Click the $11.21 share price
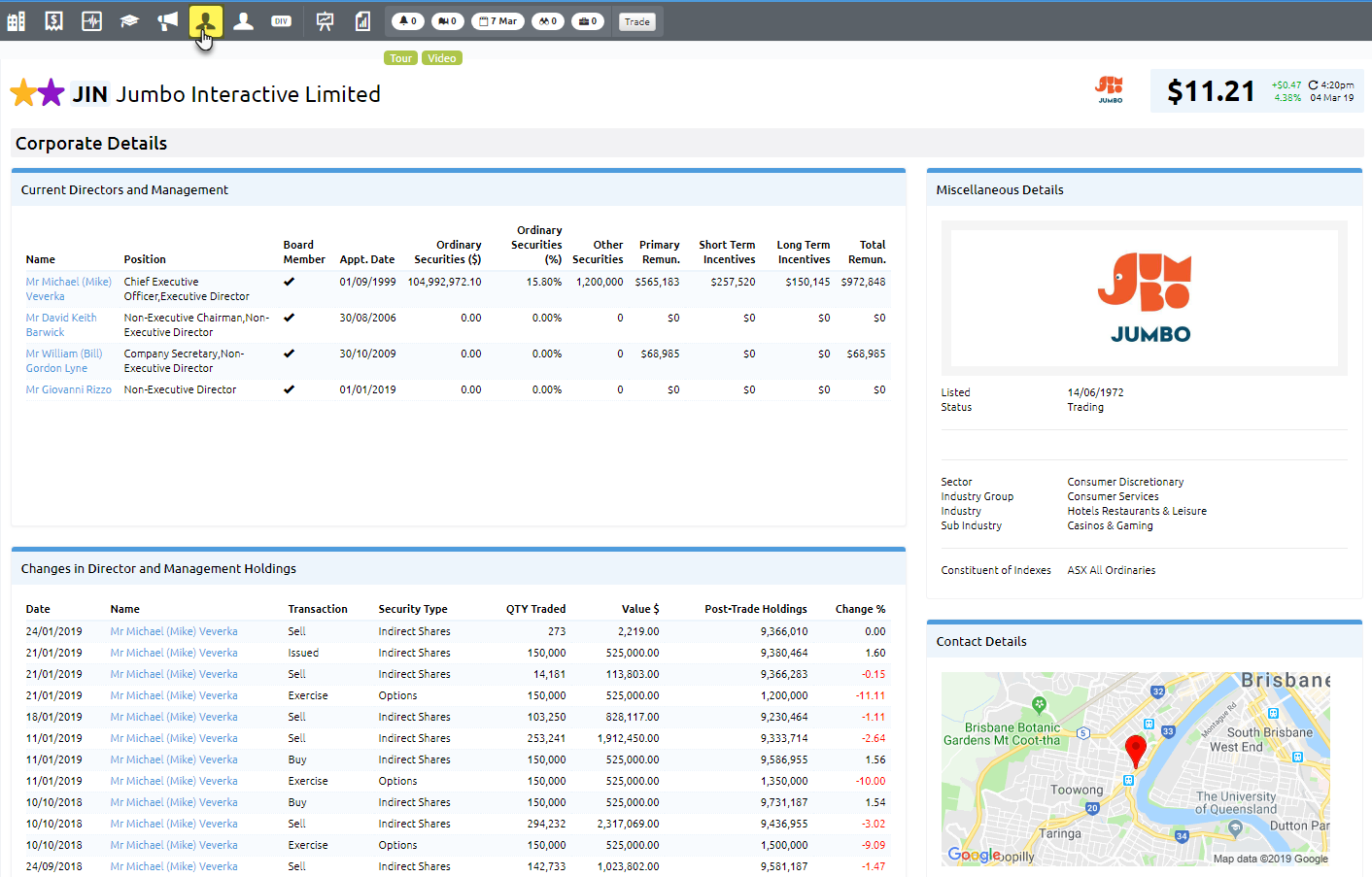This screenshot has width=1372, height=877. click(1211, 91)
